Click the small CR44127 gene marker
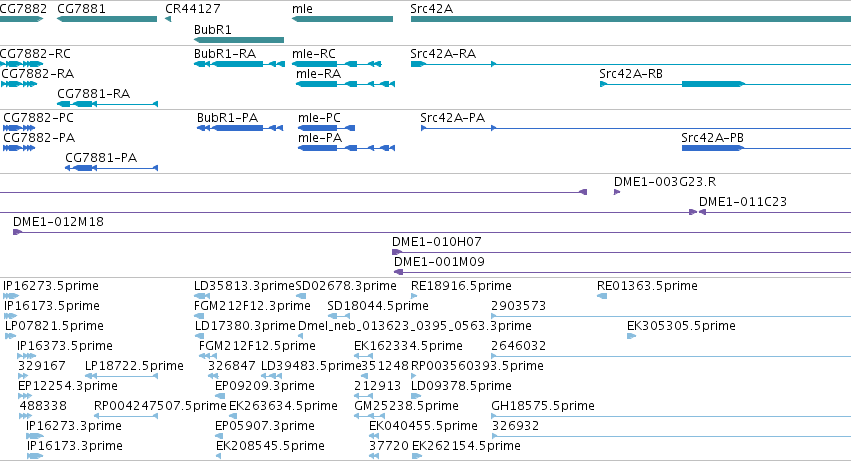The height and width of the screenshot is (461, 851). click(x=168, y=19)
